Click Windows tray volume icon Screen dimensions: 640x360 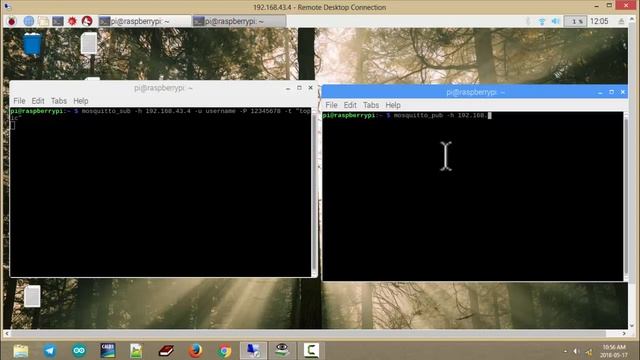pyautogui.click(x=576, y=351)
